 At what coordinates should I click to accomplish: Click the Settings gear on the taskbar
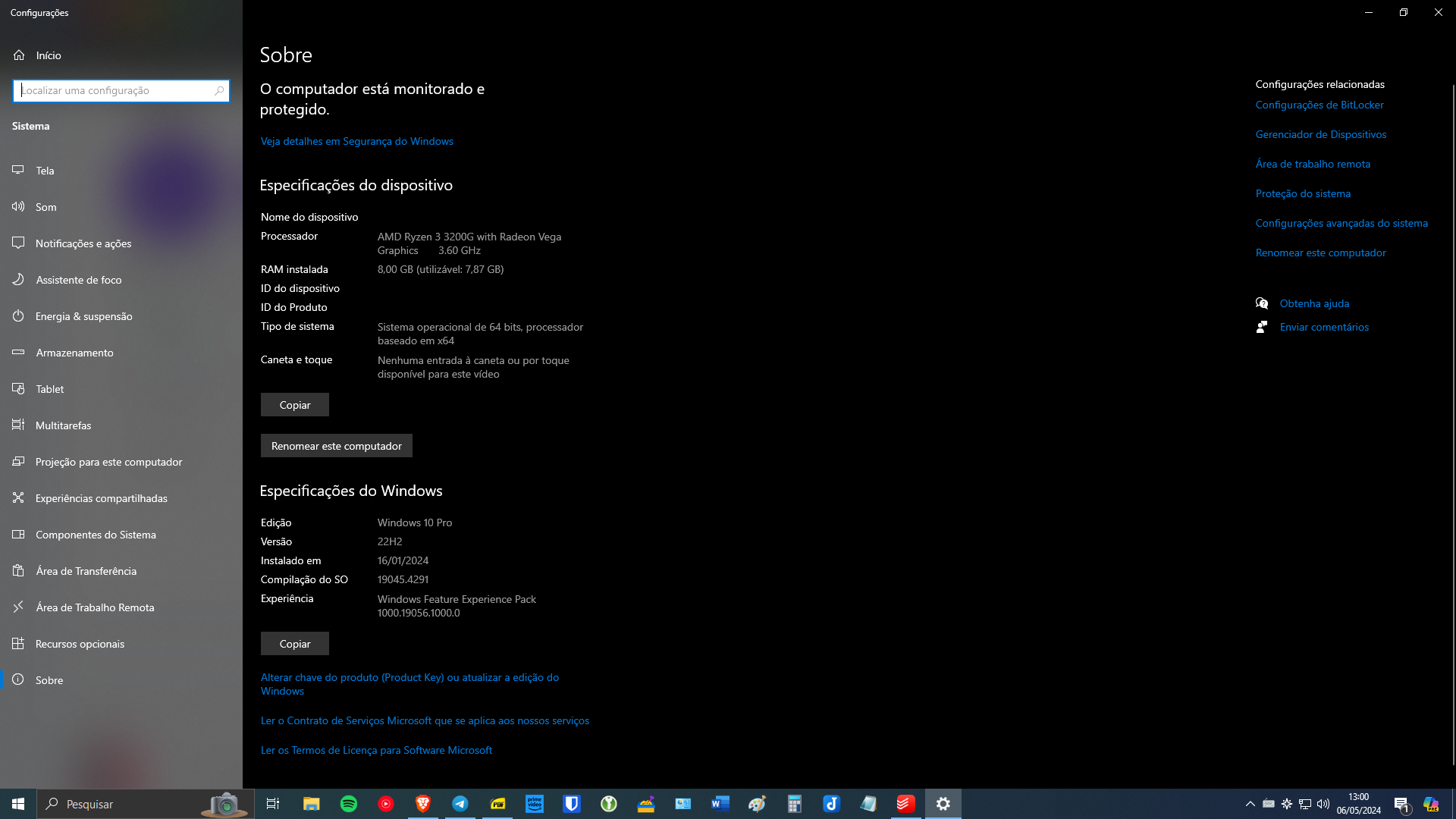pyautogui.click(x=943, y=804)
